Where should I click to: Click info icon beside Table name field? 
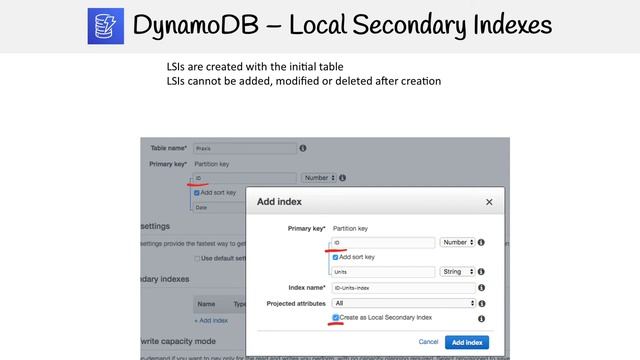point(303,148)
